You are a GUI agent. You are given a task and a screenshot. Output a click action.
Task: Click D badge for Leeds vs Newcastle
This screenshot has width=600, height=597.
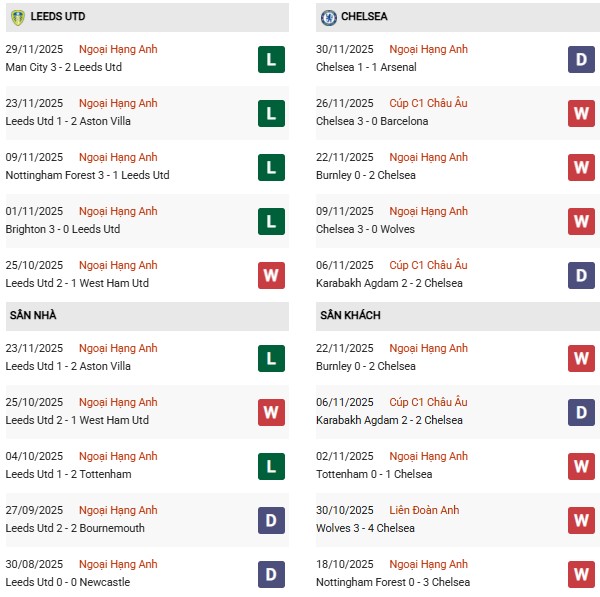click(270, 574)
